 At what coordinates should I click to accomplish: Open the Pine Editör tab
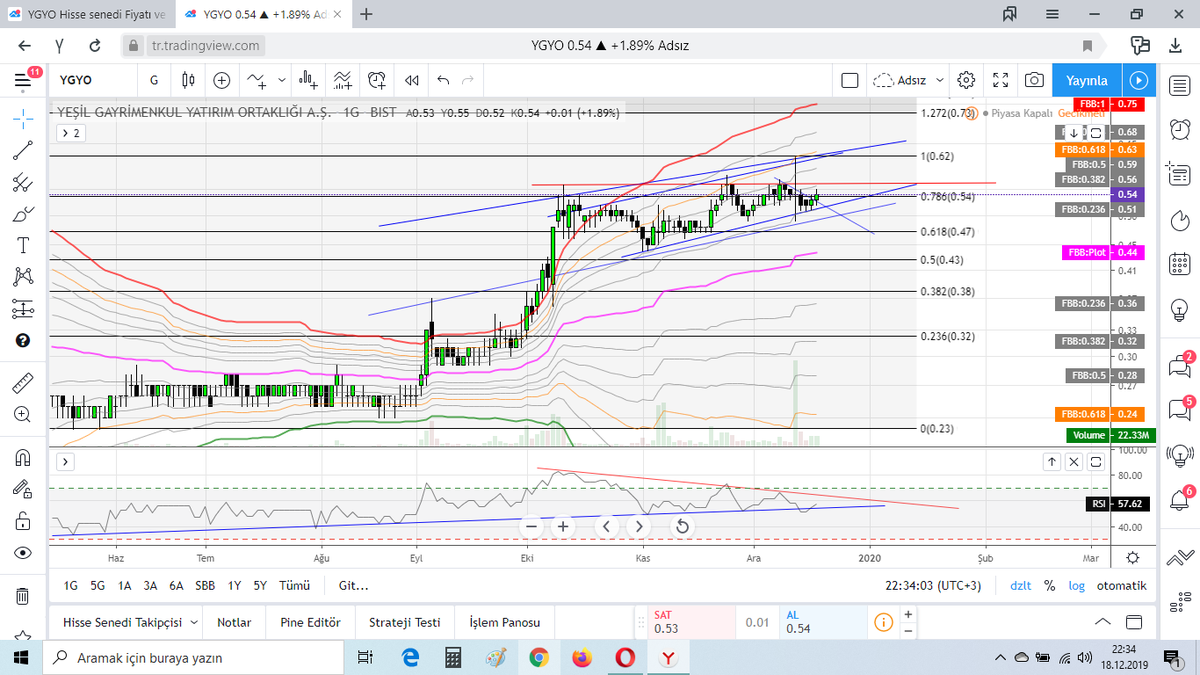[311, 622]
